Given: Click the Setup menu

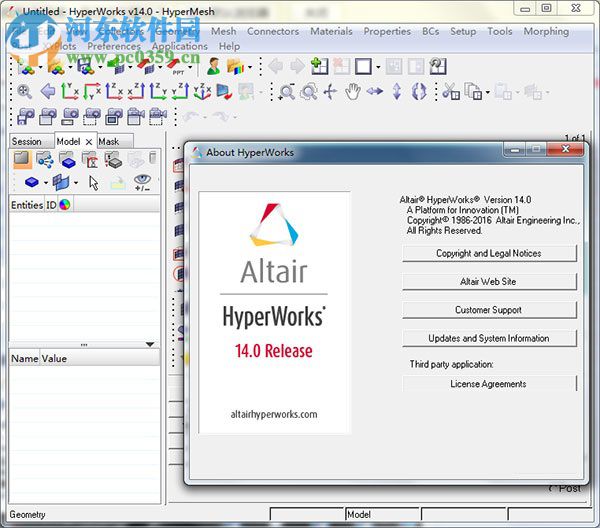Looking at the screenshot, I should 463,31.
